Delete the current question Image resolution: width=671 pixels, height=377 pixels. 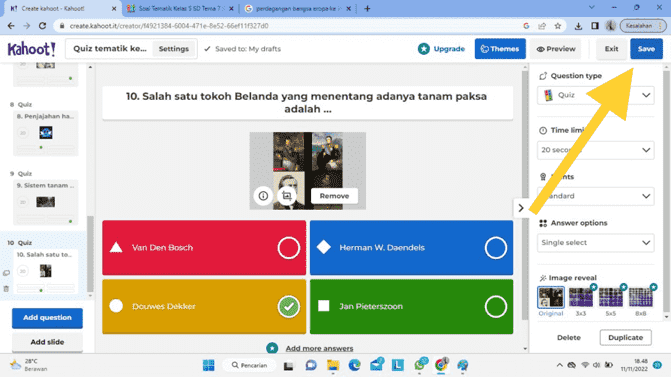click(569, 337)
